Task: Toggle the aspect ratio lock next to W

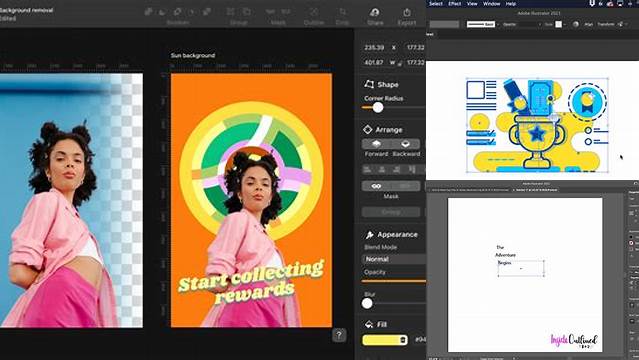Action: pos(400,63)
